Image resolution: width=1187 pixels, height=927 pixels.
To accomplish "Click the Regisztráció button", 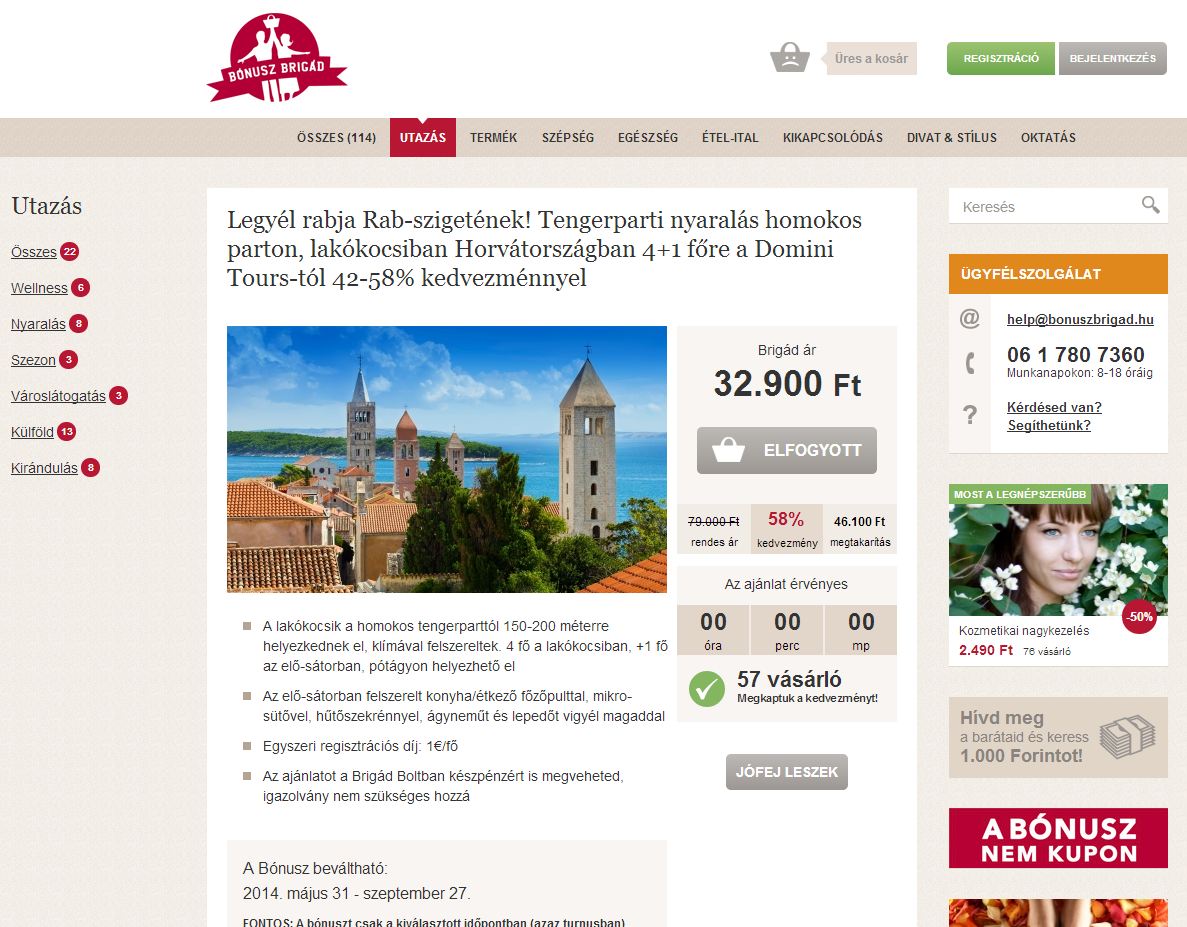I will pyautogui.click(x=1001, y=58).
